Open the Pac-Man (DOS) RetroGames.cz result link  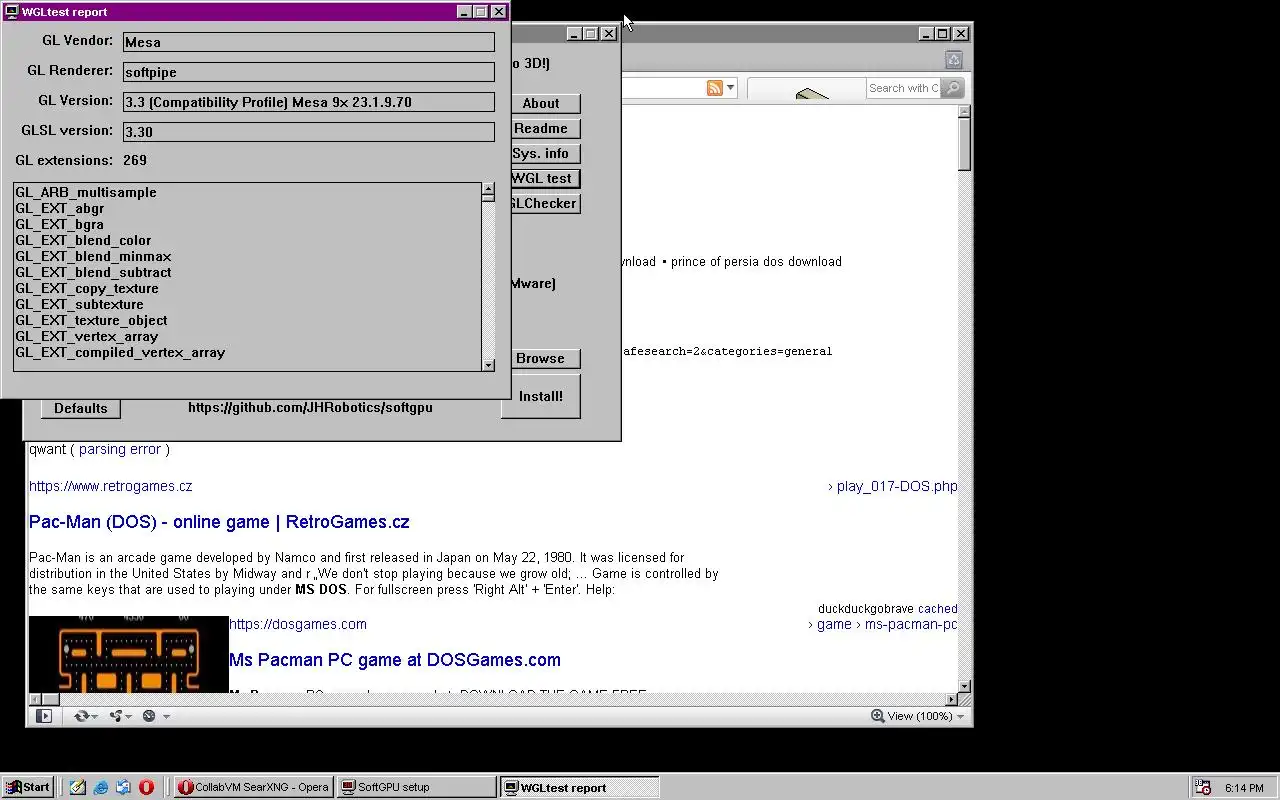point(219,522)
